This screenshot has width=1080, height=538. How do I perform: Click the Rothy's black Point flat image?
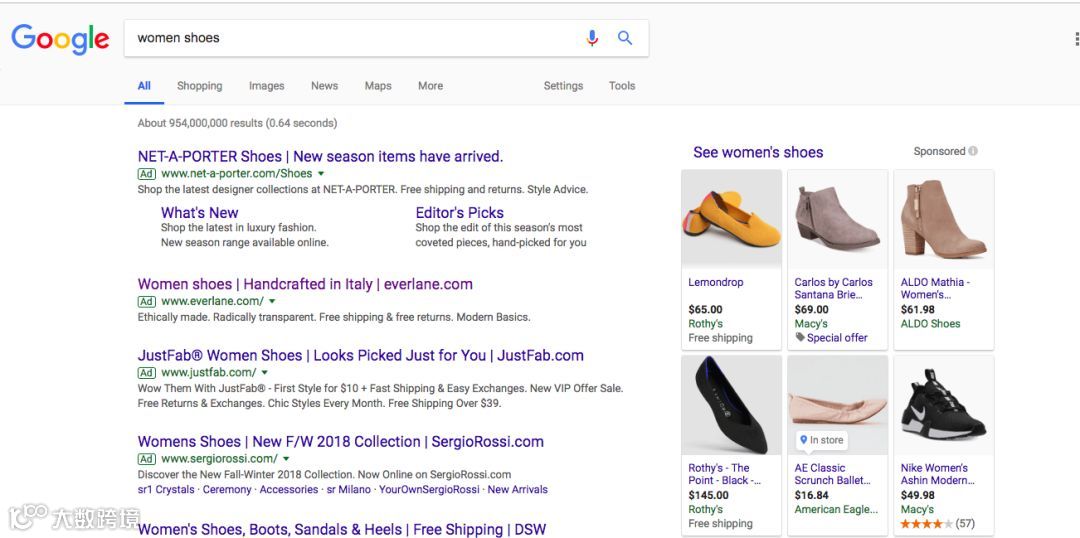(731, 405)
